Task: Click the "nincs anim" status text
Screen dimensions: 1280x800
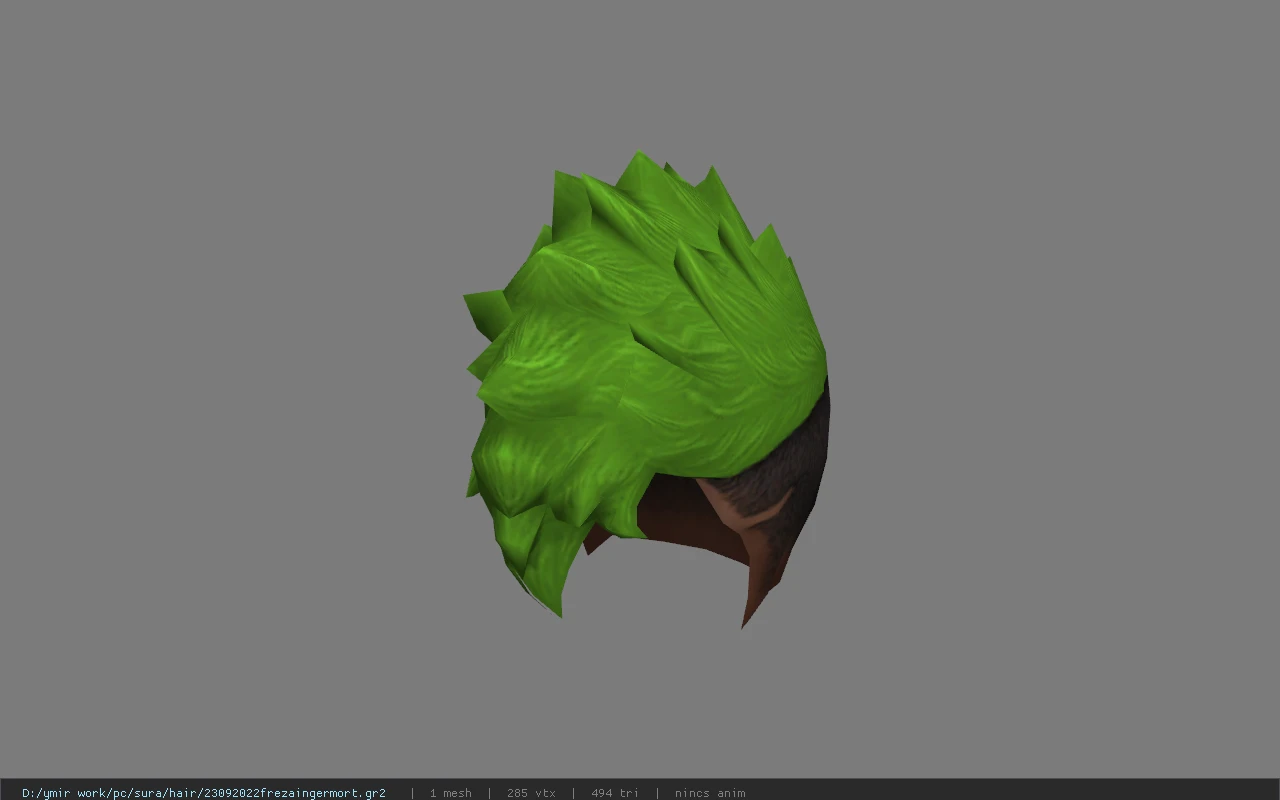Action: click(x=709, y=793)
